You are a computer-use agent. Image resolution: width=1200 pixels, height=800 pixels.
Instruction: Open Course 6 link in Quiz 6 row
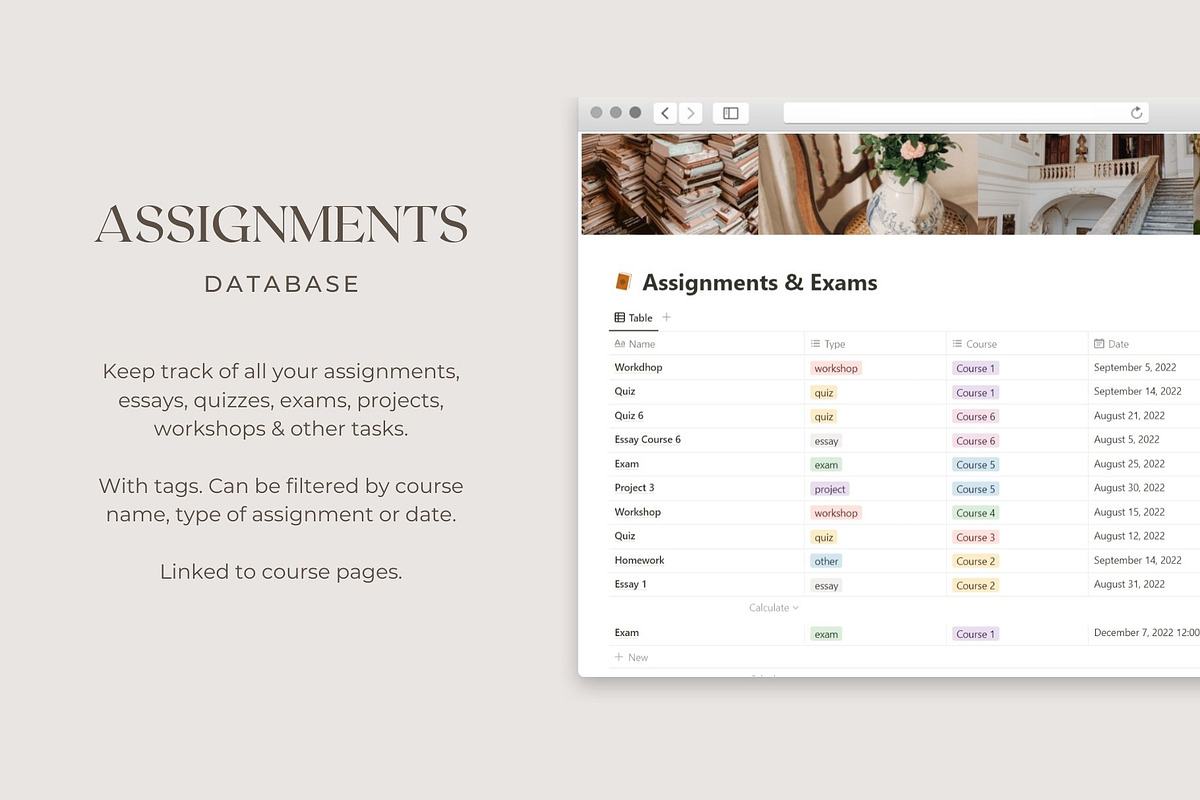coord(976,416)
